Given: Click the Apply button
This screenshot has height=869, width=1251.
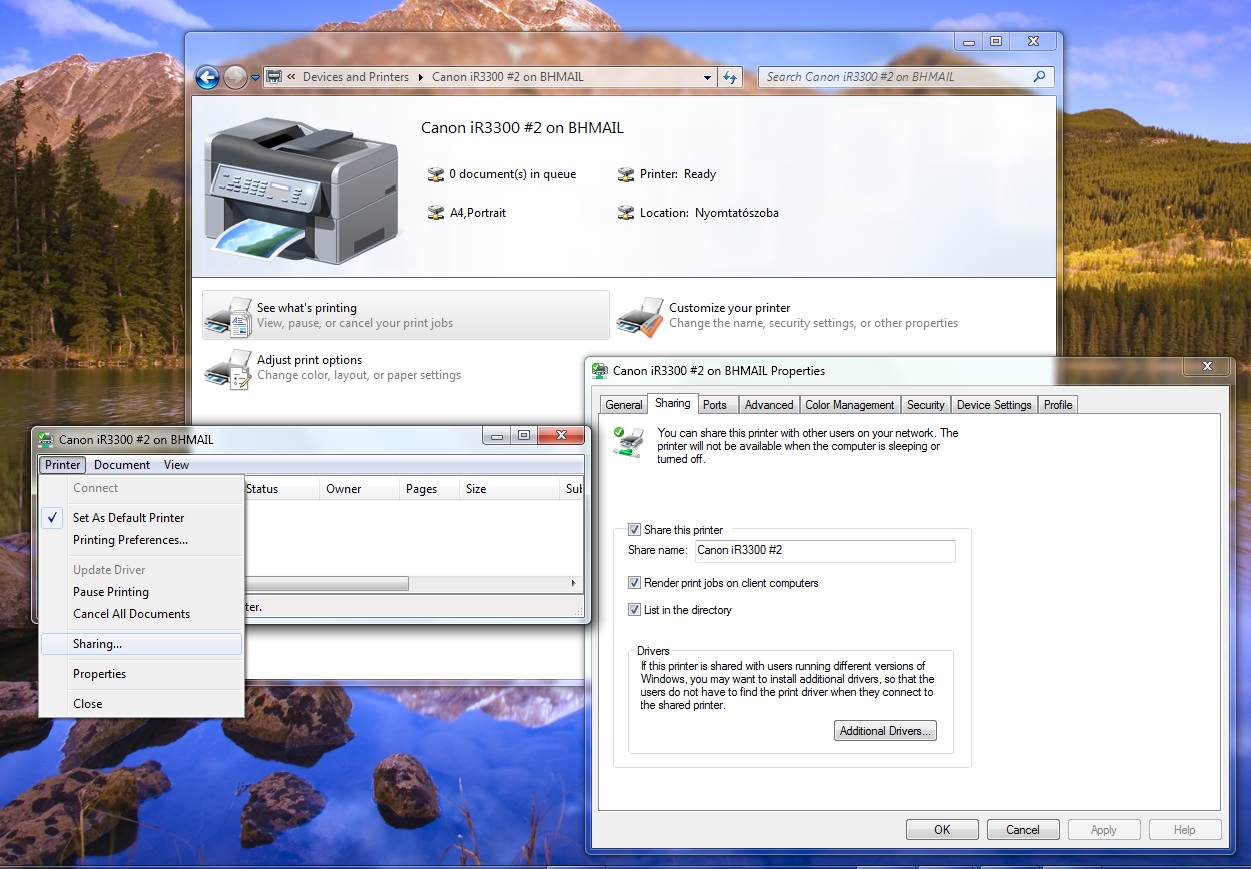Looking at the screenshot, I should (x=1104, y=830).
